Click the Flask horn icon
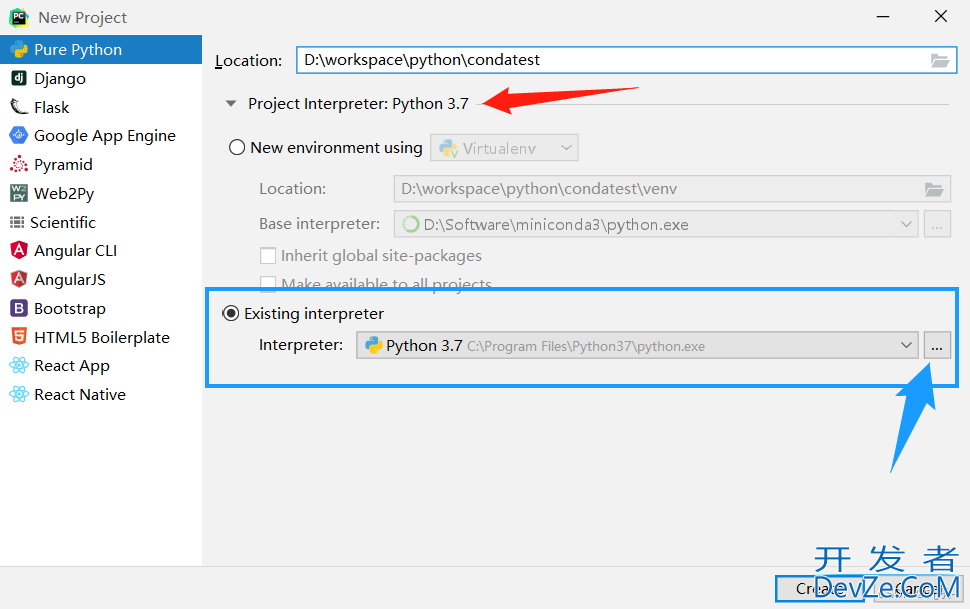The image size is (970, 609). (19, 107)
